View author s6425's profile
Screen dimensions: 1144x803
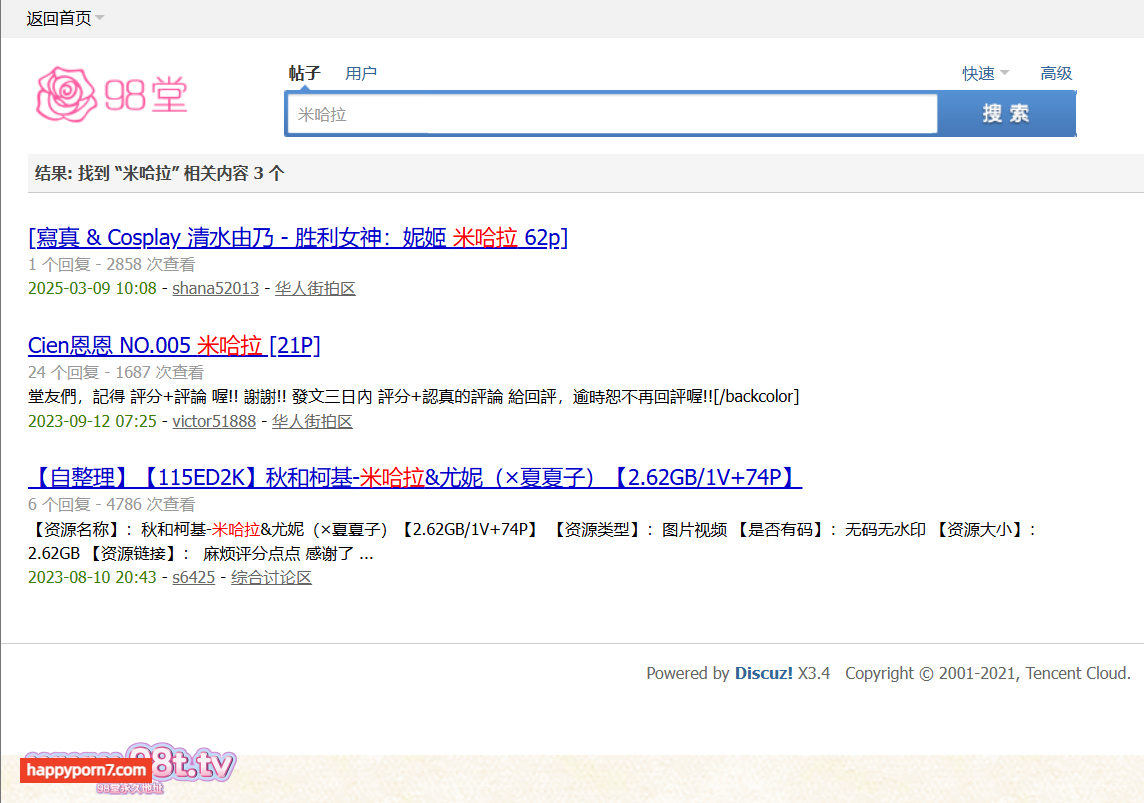[193, 578]
